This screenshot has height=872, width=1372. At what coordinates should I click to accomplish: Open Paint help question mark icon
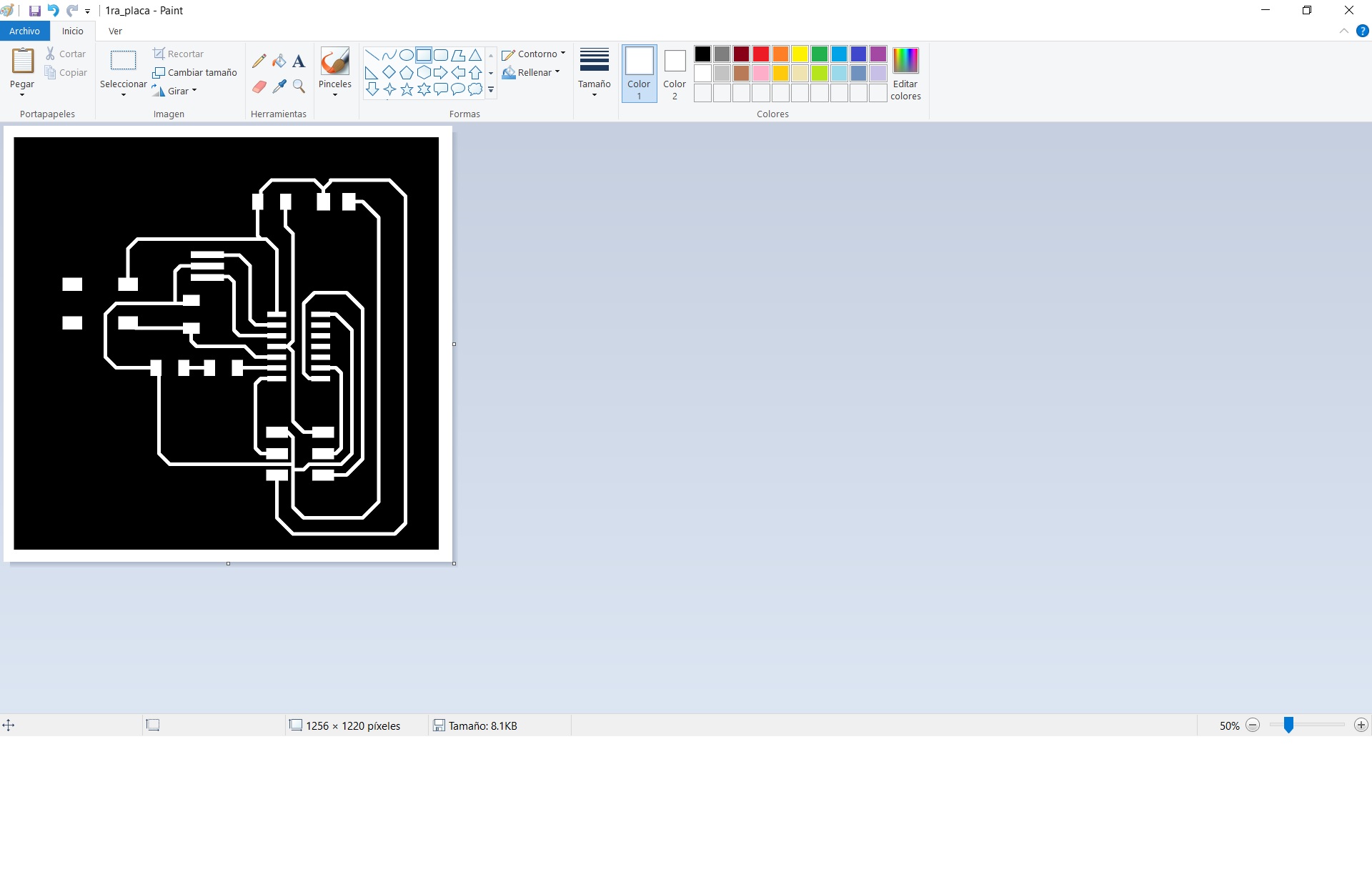pyautogui.click(x=1362, y=31)
